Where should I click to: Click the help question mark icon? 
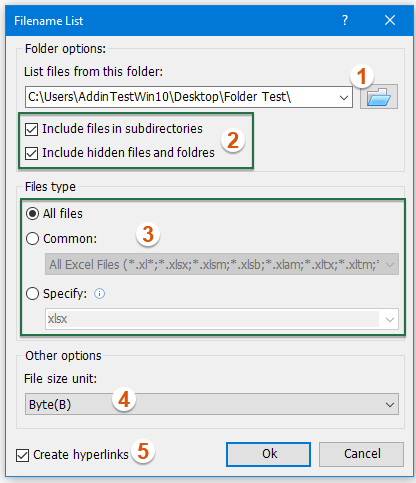click(x=345, y=20)
